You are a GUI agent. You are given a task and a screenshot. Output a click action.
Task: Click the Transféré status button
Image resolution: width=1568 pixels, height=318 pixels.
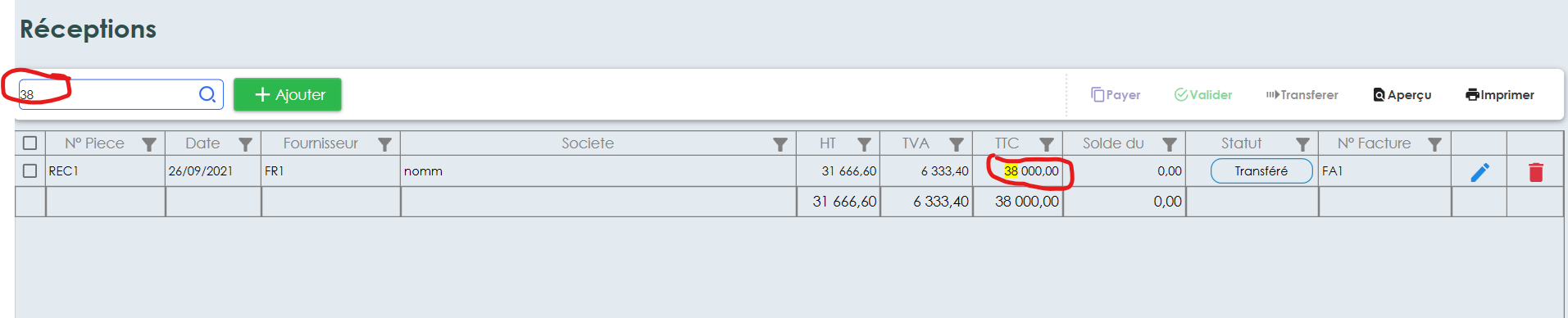(1261, 170)
